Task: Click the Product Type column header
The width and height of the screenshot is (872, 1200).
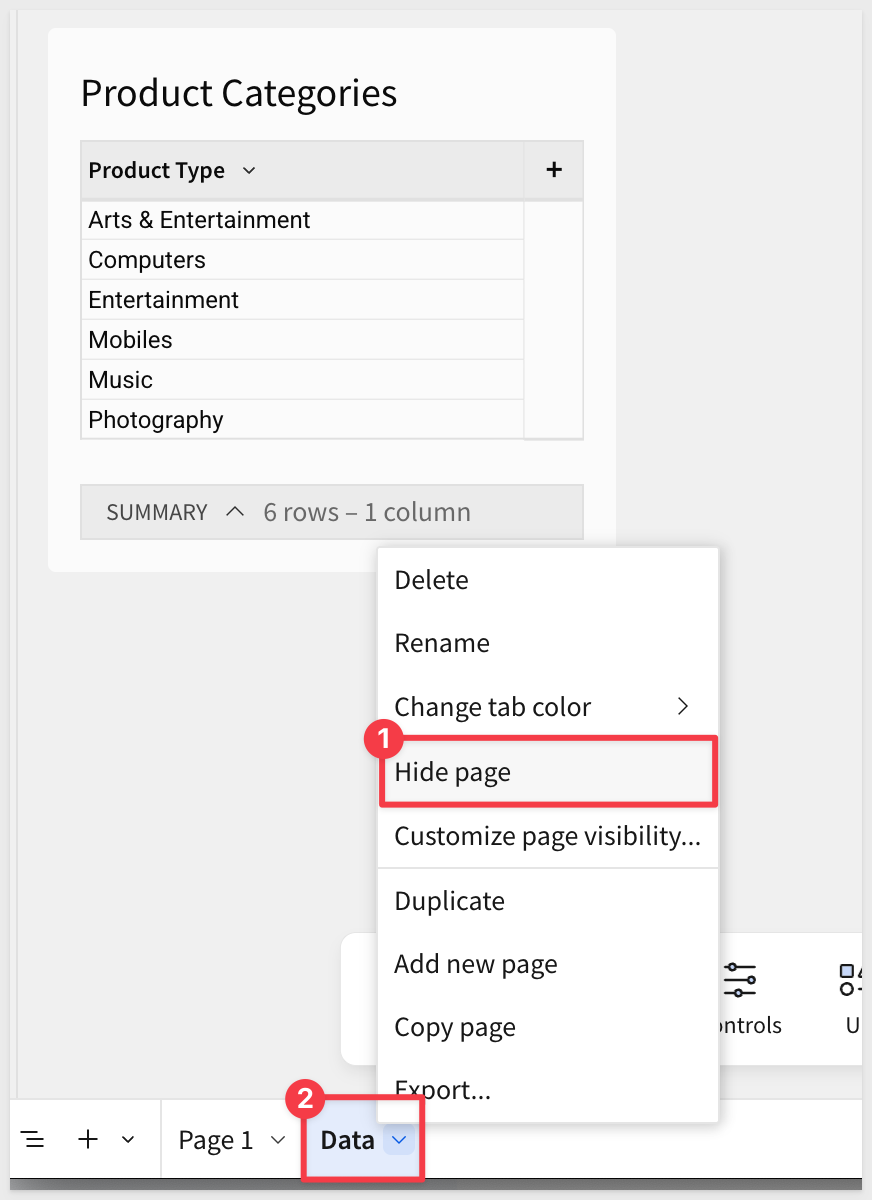Action: pos(157,171)
